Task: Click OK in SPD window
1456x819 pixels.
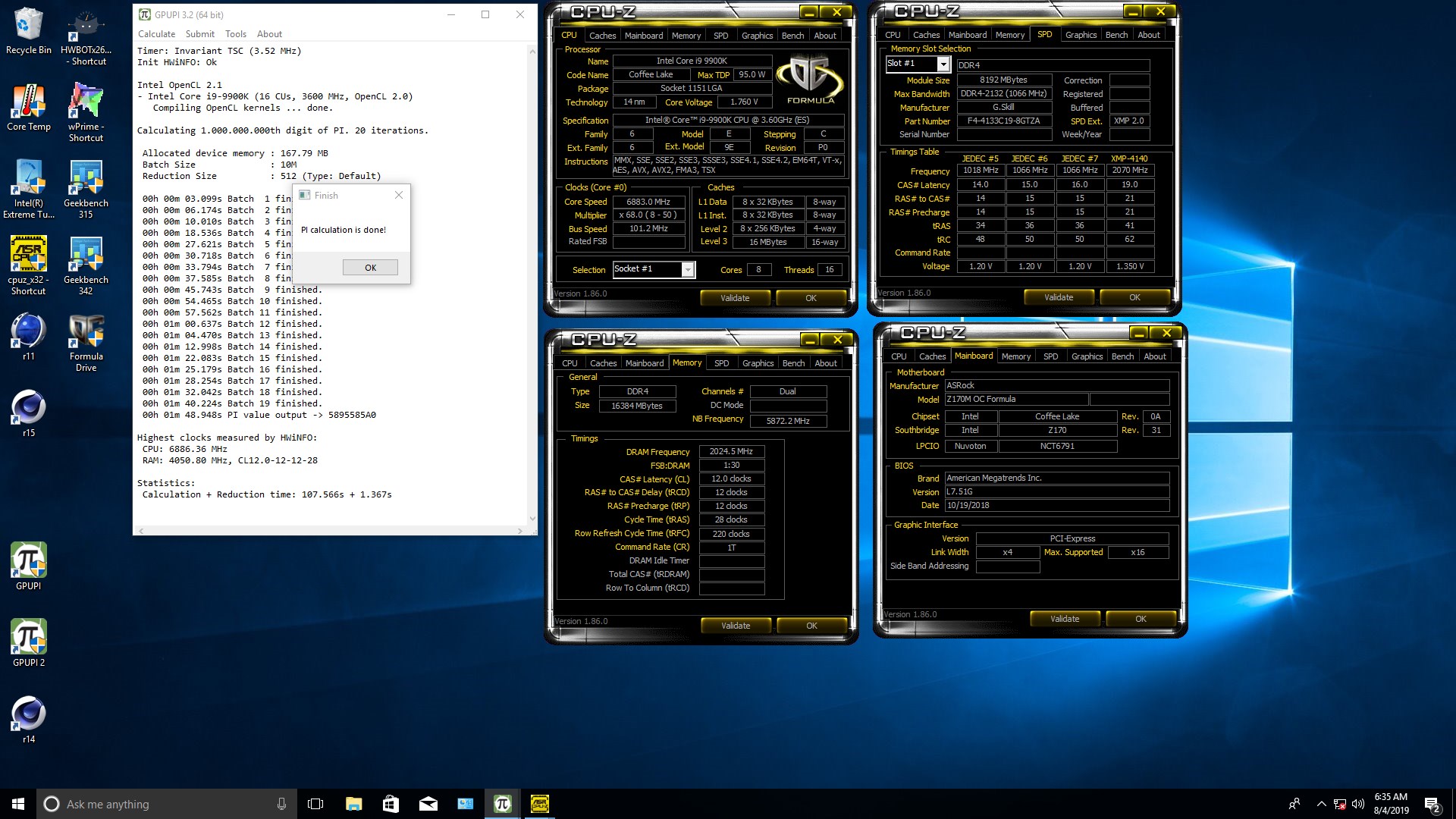Action: (x=1134, y=297)
